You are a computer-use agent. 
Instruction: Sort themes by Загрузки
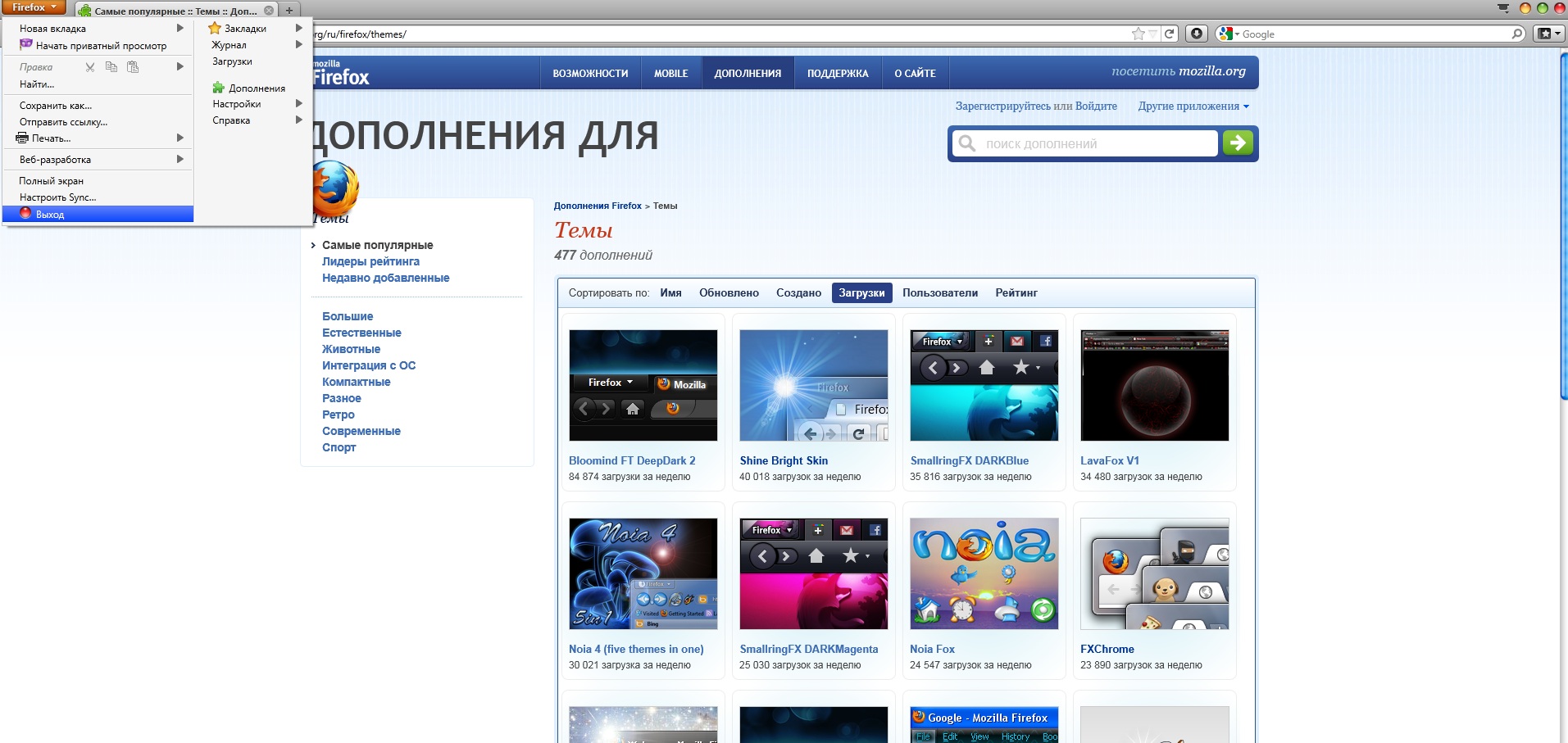(861, 292)
